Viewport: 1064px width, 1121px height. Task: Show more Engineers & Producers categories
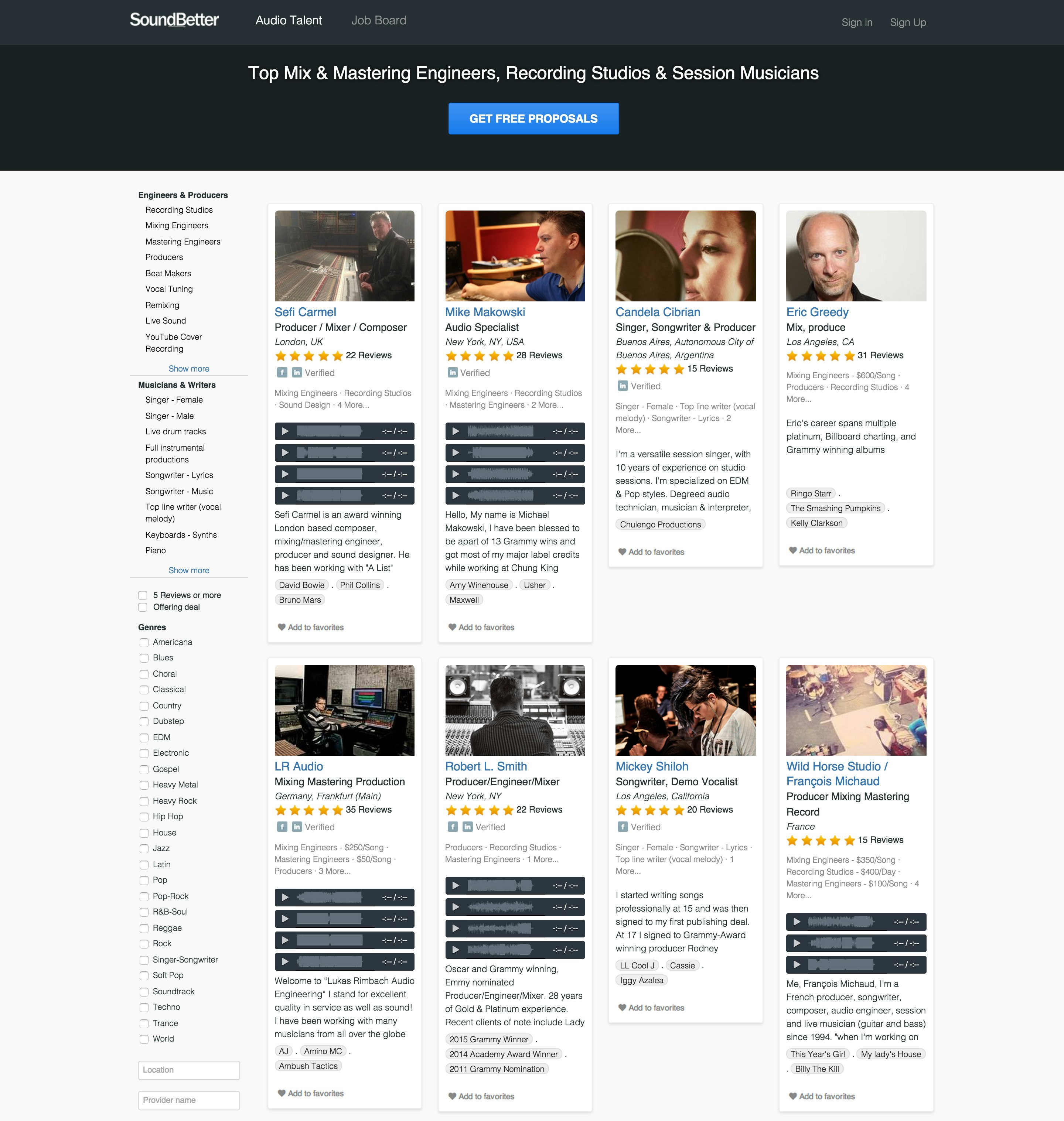point(188,369)
